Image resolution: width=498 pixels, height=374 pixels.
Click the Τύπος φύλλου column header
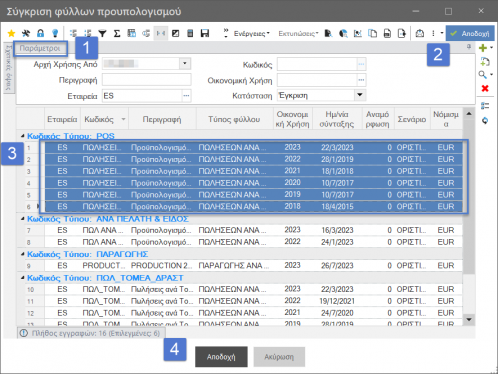pos(234,119)
